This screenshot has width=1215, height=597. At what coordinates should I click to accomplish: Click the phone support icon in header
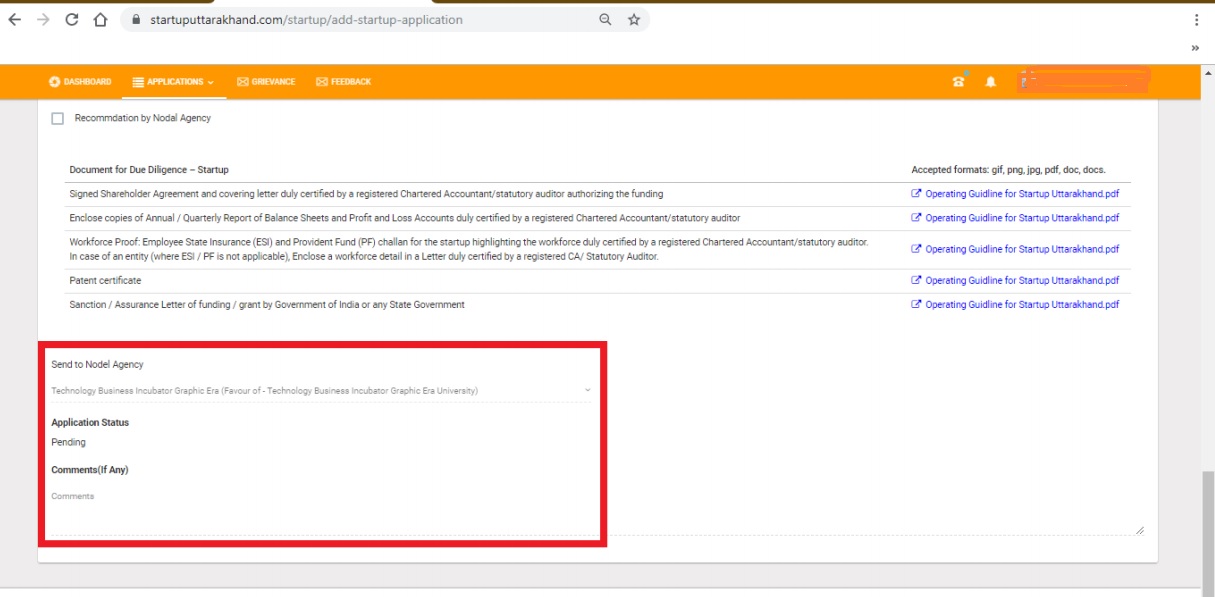tap(959, 82)
